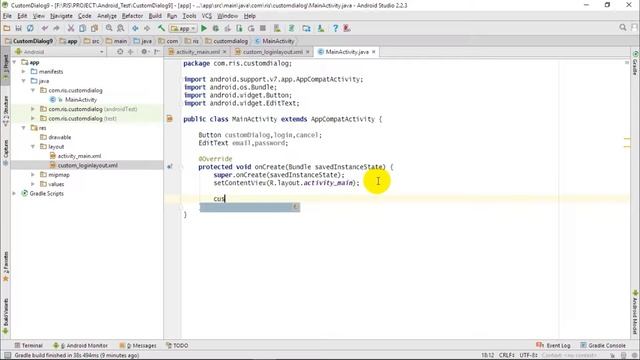The width and height of the screenshot is (640, 360).
Task: Click the project panel settings gear
Action: coord(144,52)
